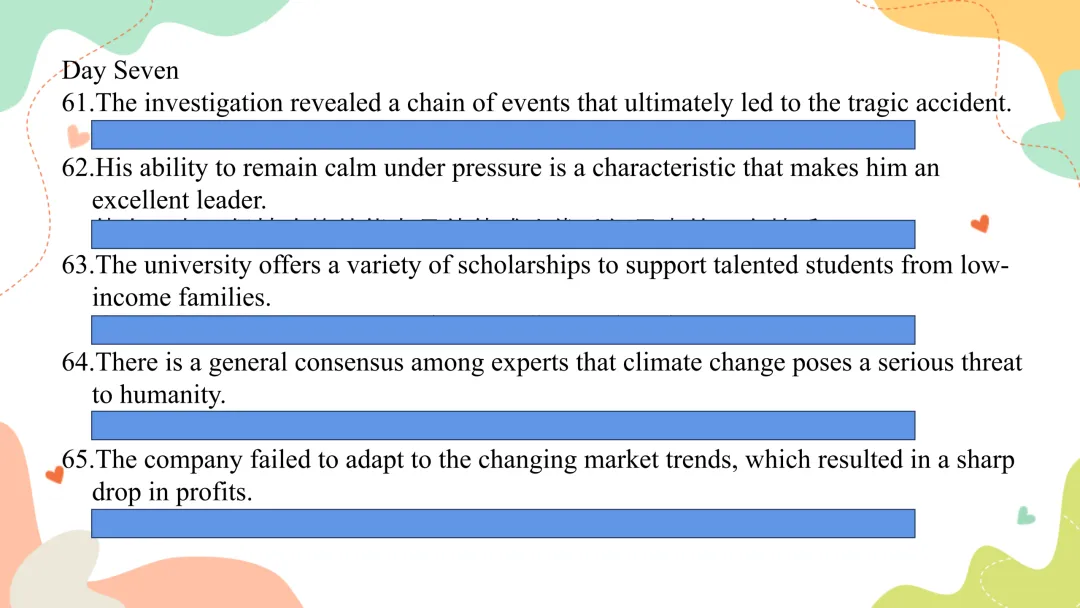The width and height of the screenshot is (1080, 608).
Task: Click the blue box under sentence 63
Action: [503, 330]
